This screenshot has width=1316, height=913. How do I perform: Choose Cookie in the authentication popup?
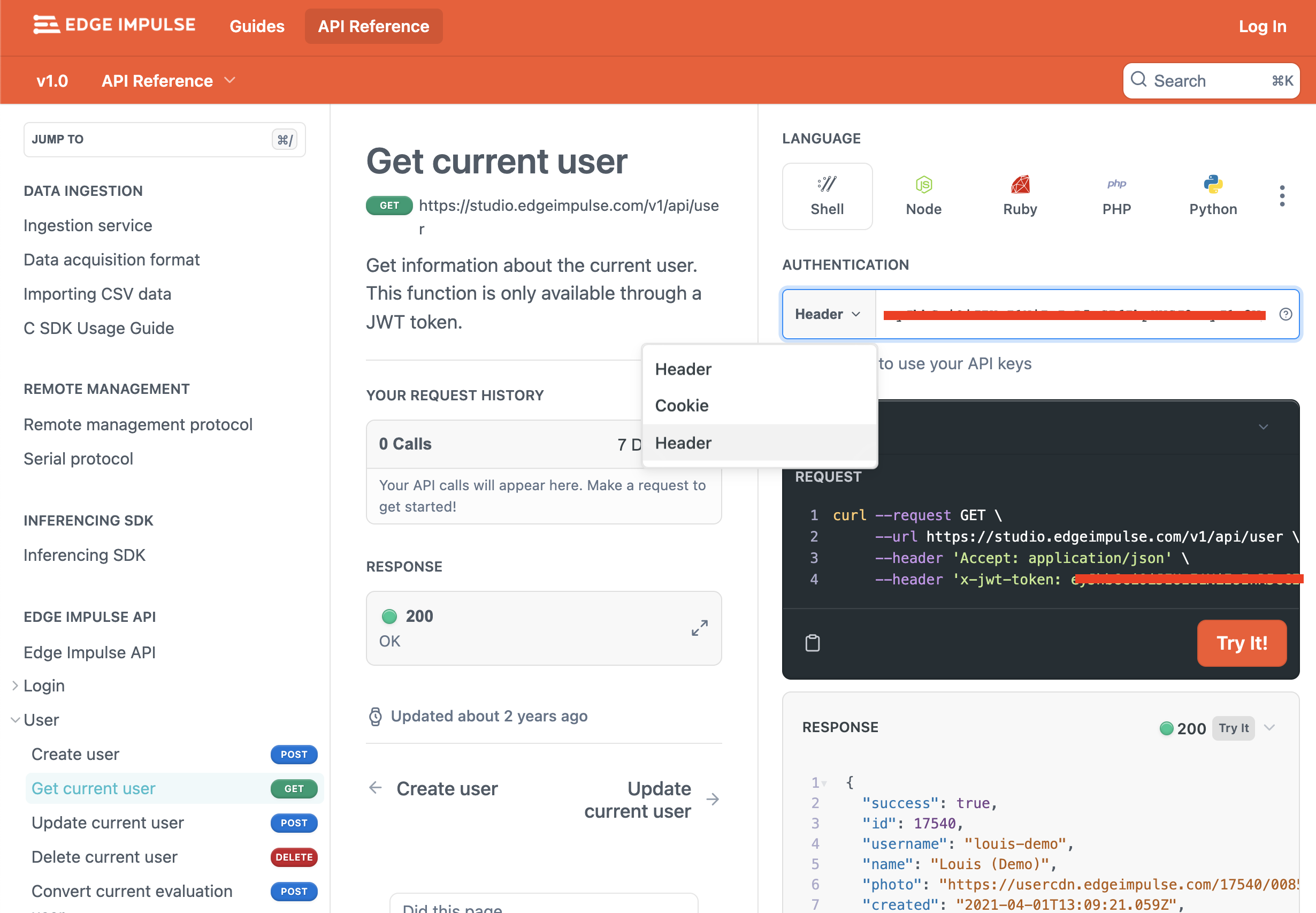(x=759, y=406)
